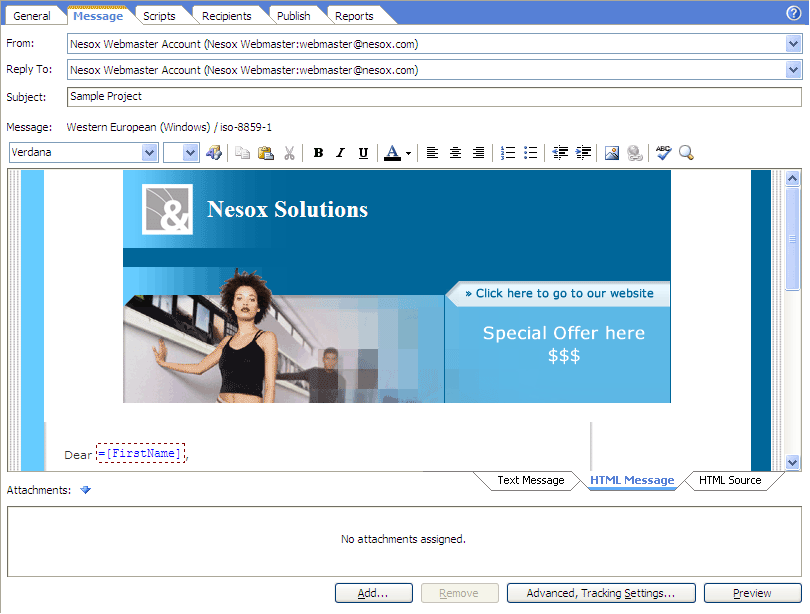Open the Verdana font name dropdown
Screen dimensions: 810x614
coord(149,153)
